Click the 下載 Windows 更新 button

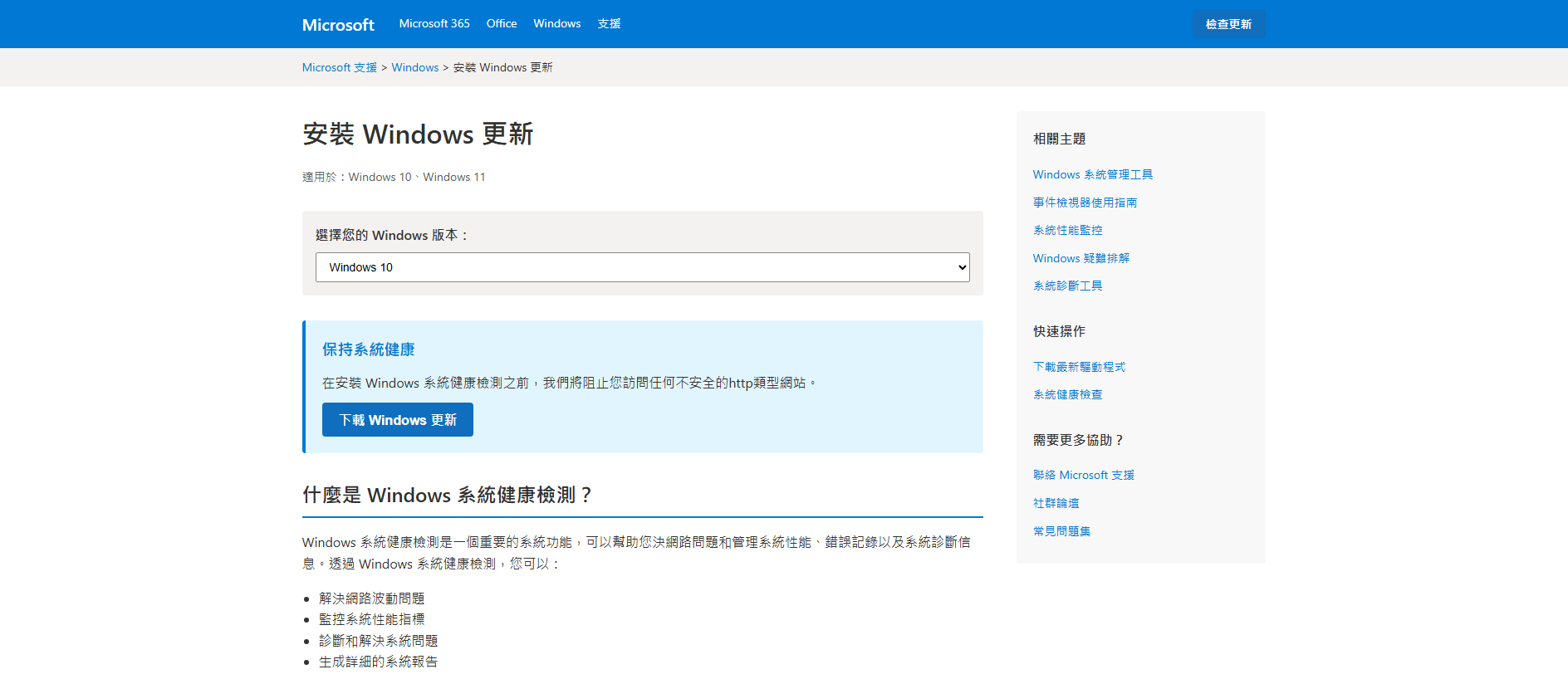[x=398, y=420]
